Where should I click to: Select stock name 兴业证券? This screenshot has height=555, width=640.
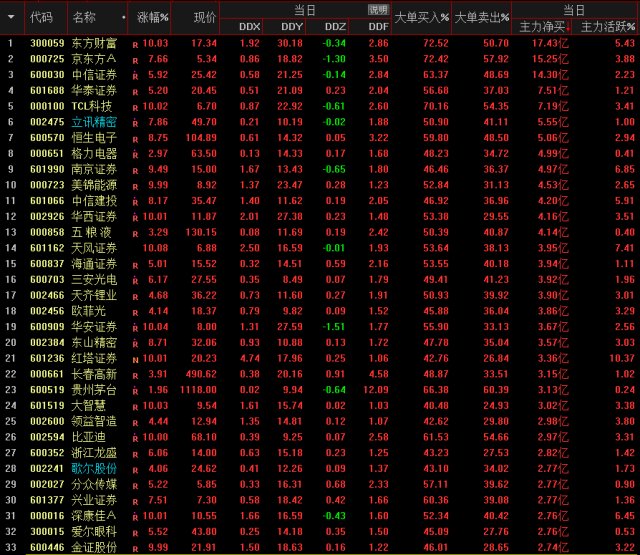[94, 500]
